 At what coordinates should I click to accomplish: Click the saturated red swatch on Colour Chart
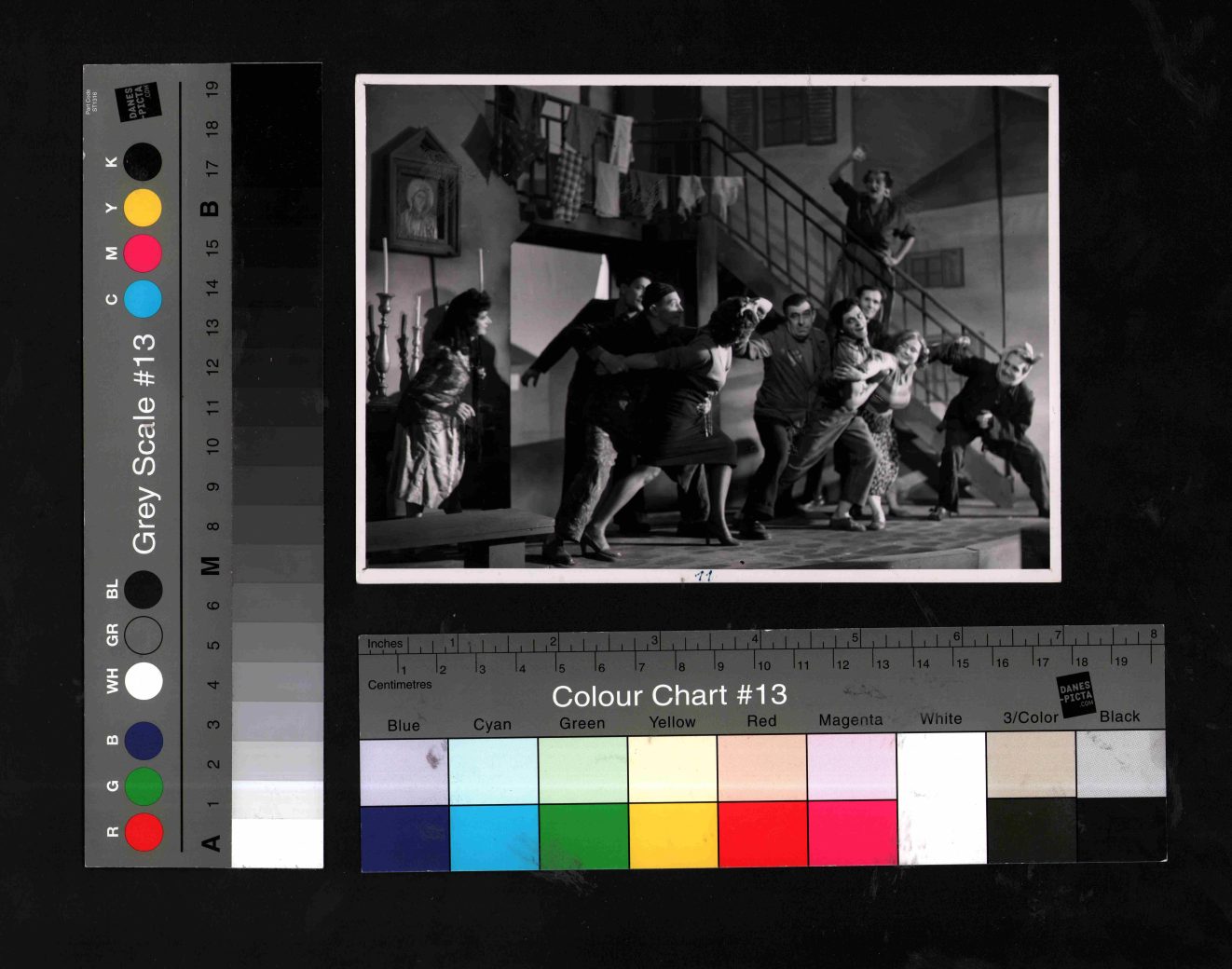[762, 835]
